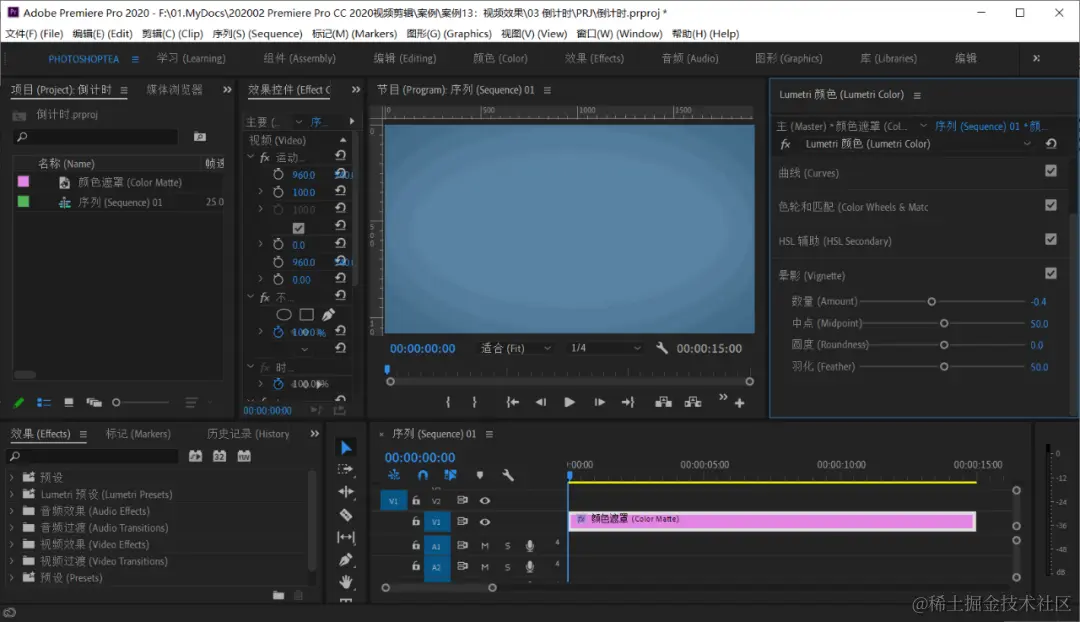Expand Video Transitions folder
1080x622 pixels.
pyautogui.click(x=11, y=561)
